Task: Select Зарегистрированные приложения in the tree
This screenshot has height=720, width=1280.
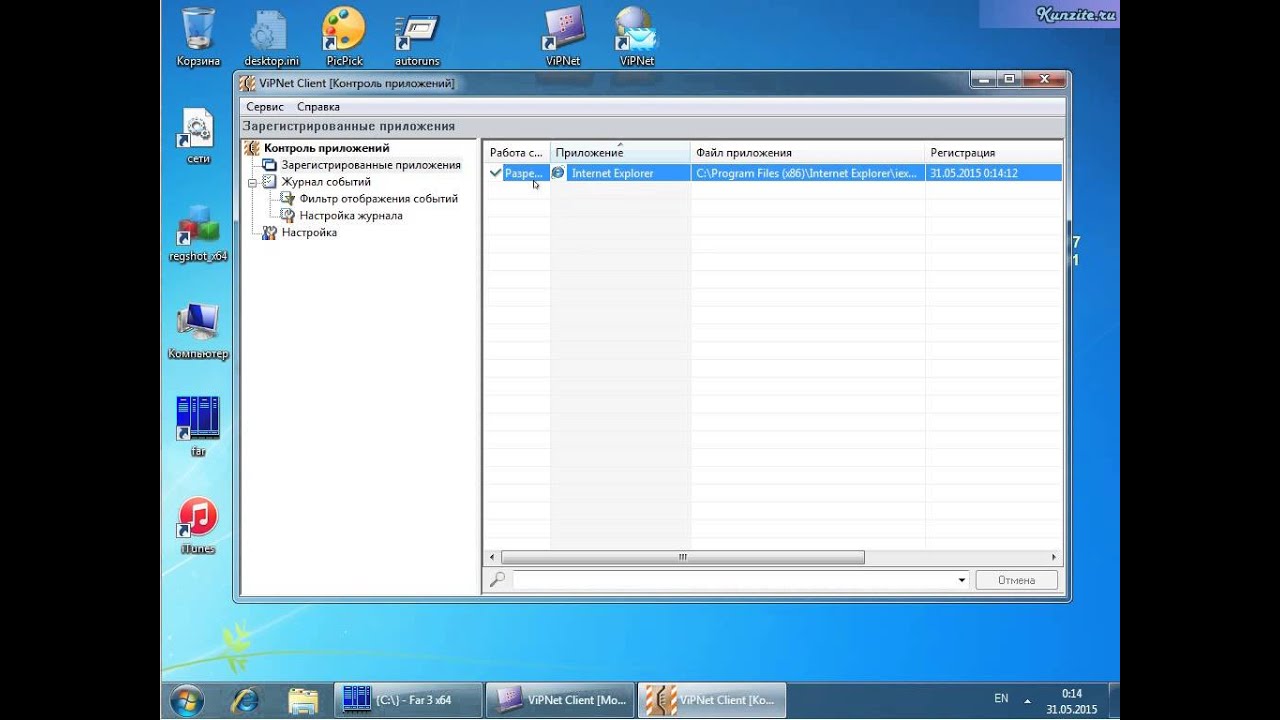Action: pos(371,165)
